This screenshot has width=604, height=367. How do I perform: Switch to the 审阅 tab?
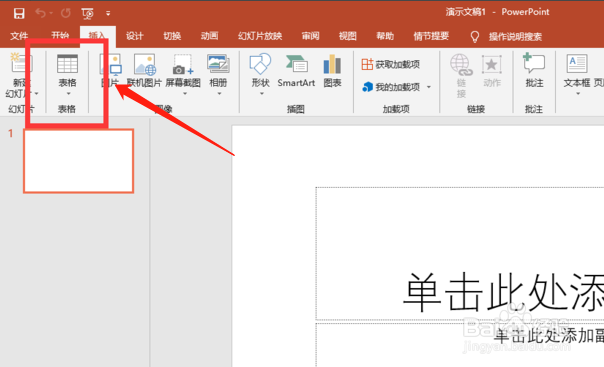[310, 36]
